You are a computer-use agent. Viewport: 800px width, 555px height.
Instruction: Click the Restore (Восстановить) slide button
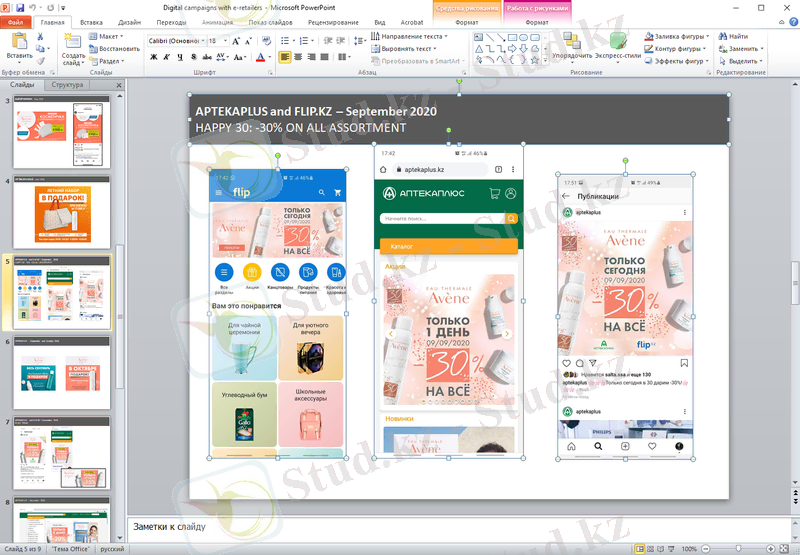114,48
